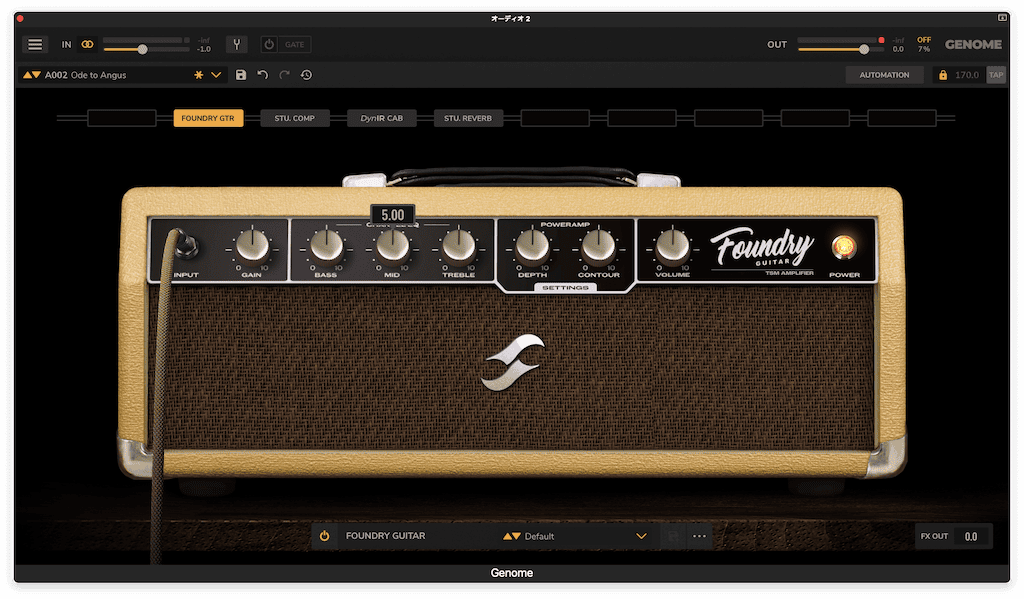
Task: Click the window expand icon in title bar
Action: coord(1002,18)
